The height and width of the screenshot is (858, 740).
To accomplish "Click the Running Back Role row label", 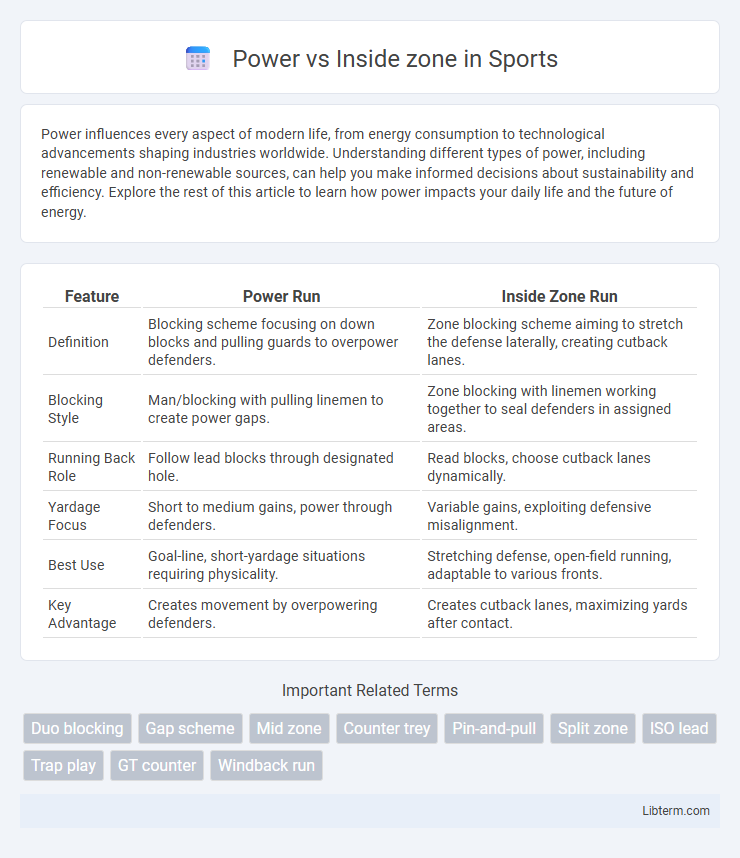I will [x=91, y=467].
